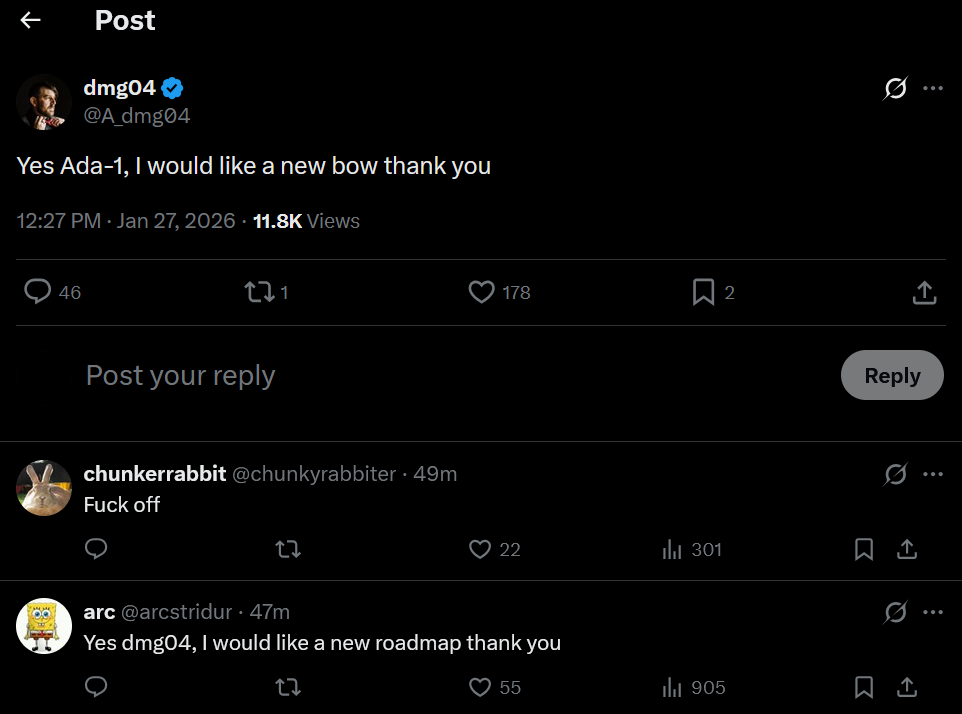Click the share icon on the main post
Viewport: 962px width, 714px height.
pyautogui.click(x=925, y=292)
